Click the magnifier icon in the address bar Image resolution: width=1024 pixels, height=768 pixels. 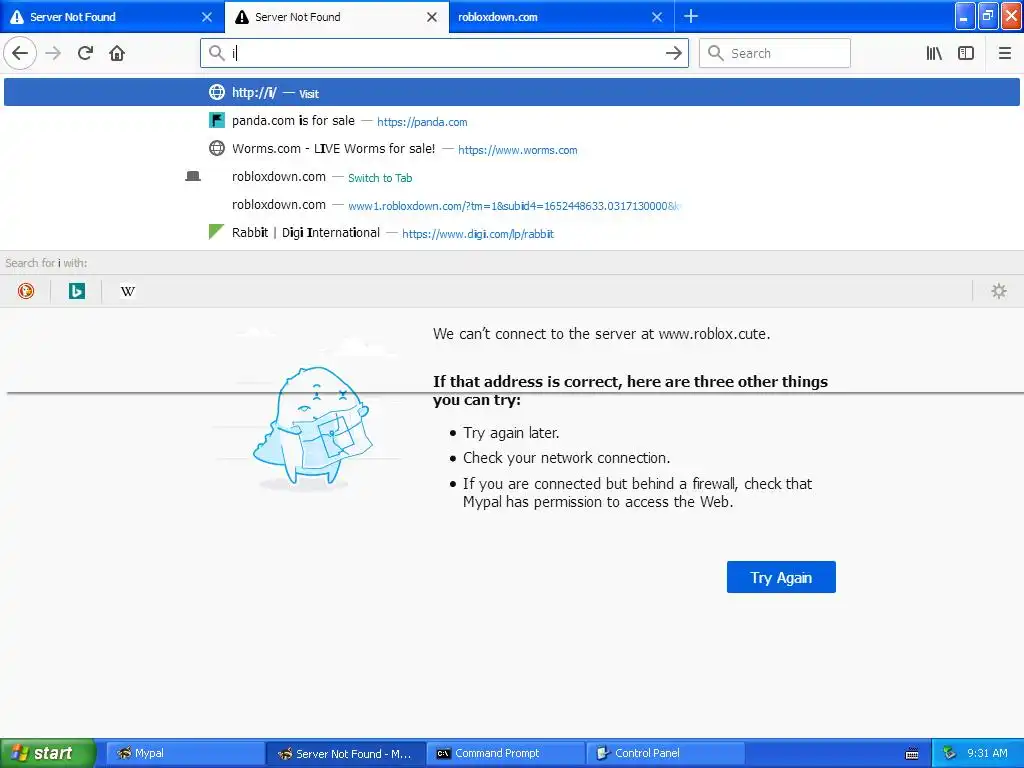click(216, 53)
